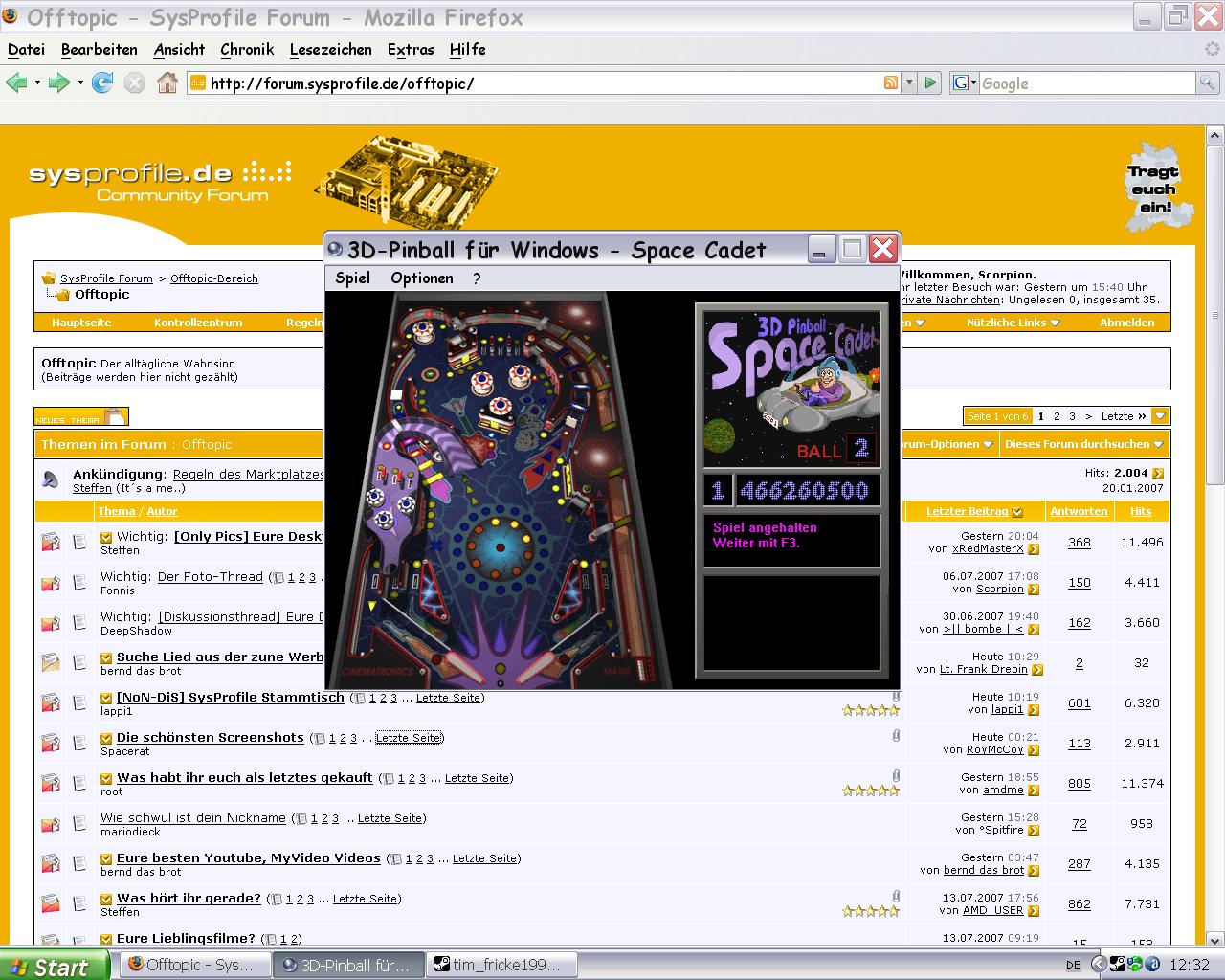The height and width of the screenshot is (980, 1225).
Task: Open the '?' help menu in 3D Pinball
Action: tap(477, 278)
